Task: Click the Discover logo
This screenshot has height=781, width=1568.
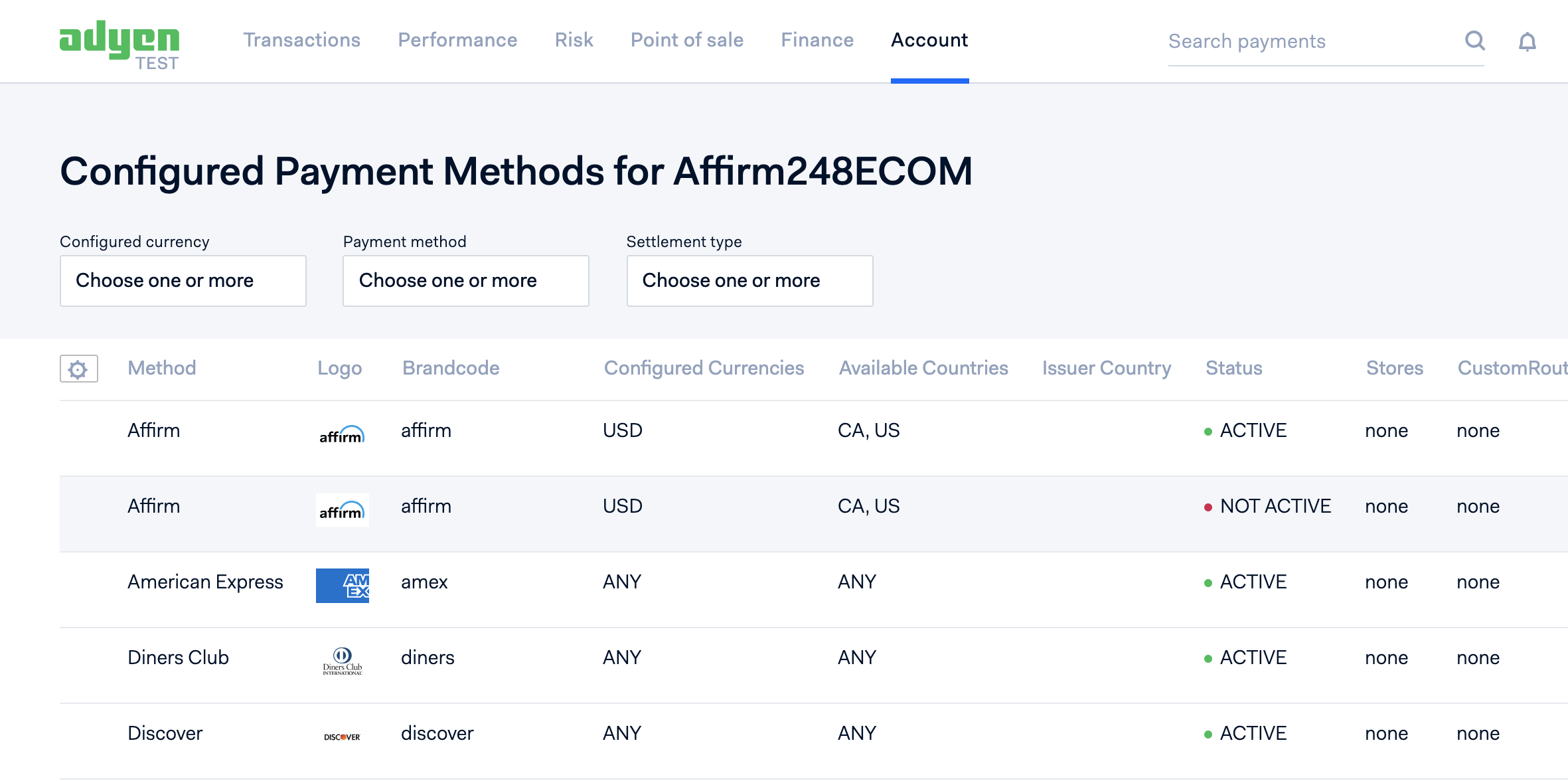Action: 342,737
